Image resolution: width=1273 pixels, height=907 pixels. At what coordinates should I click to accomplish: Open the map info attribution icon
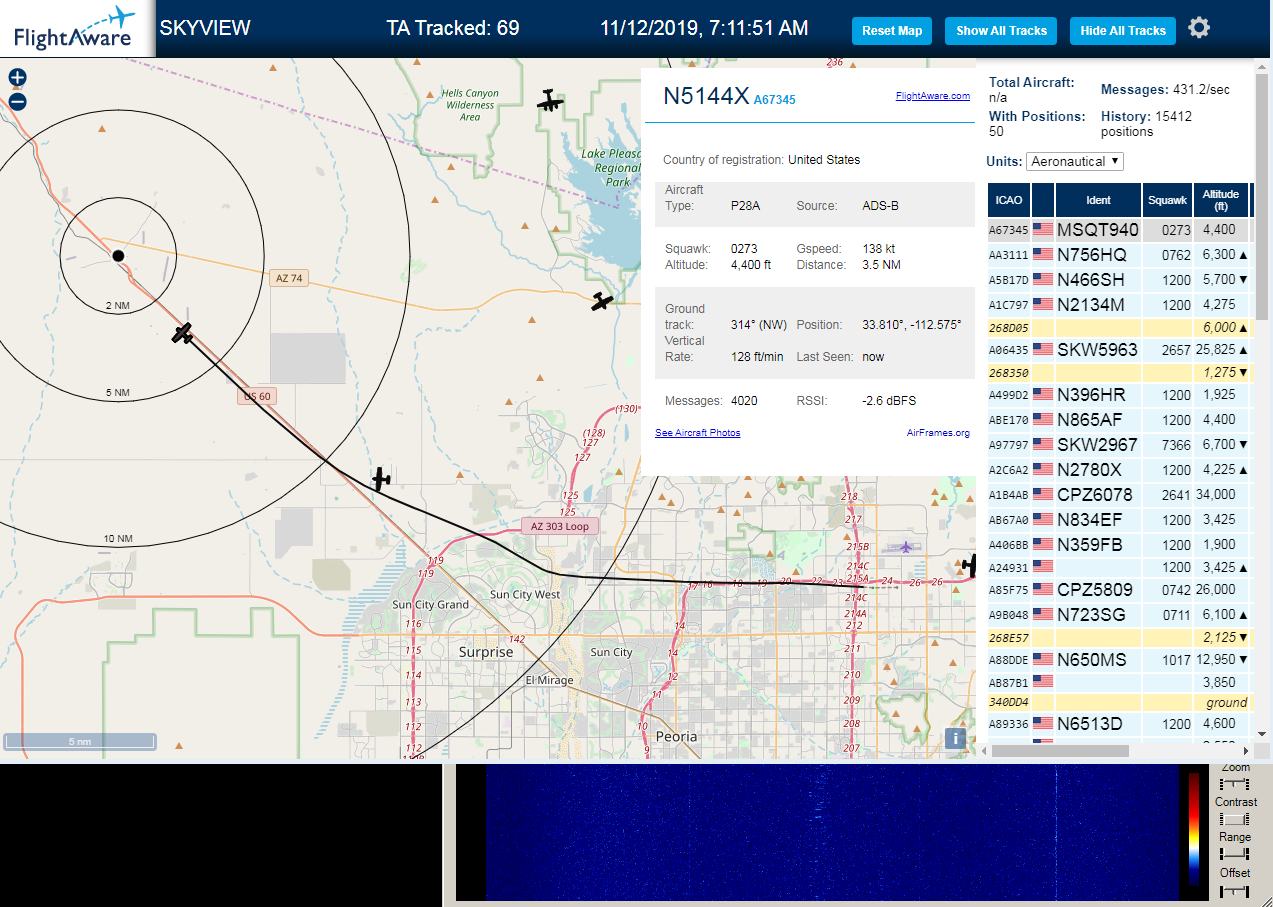pos(956,739)
